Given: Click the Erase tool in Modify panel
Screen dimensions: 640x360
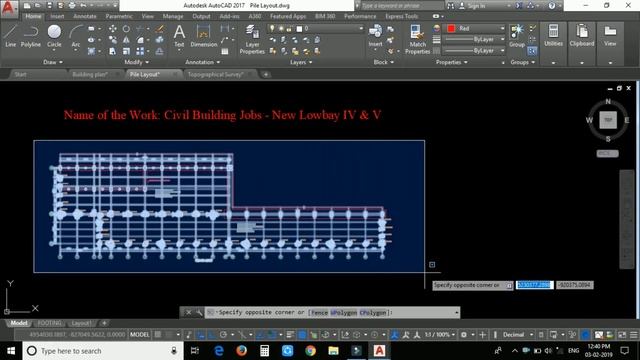Looking at the screenshot, I should pyautogui.click(x=160, y=29).
